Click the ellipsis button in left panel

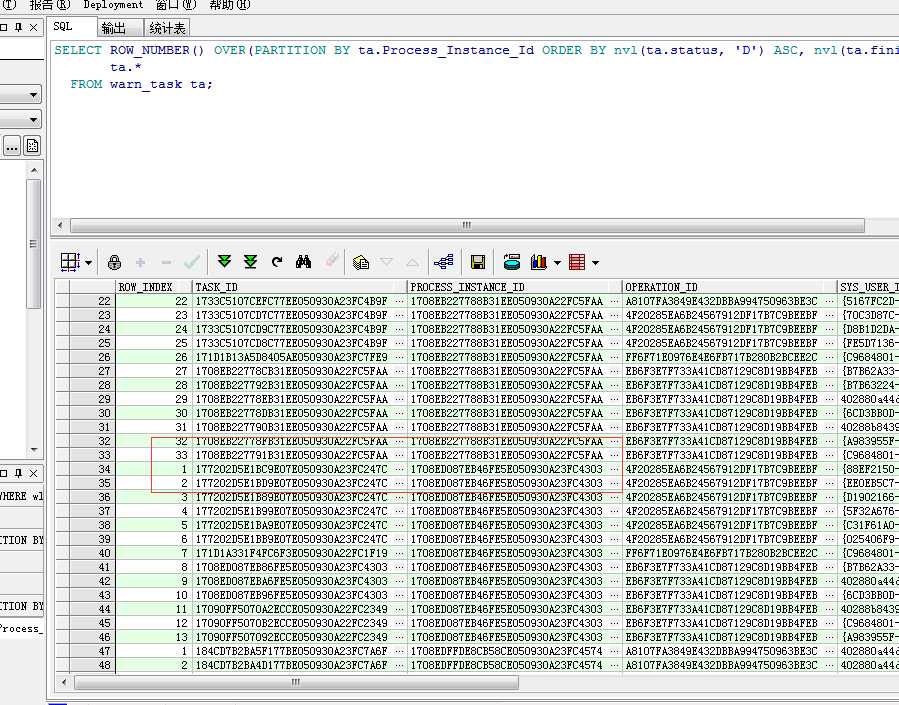tap(11, 147)
